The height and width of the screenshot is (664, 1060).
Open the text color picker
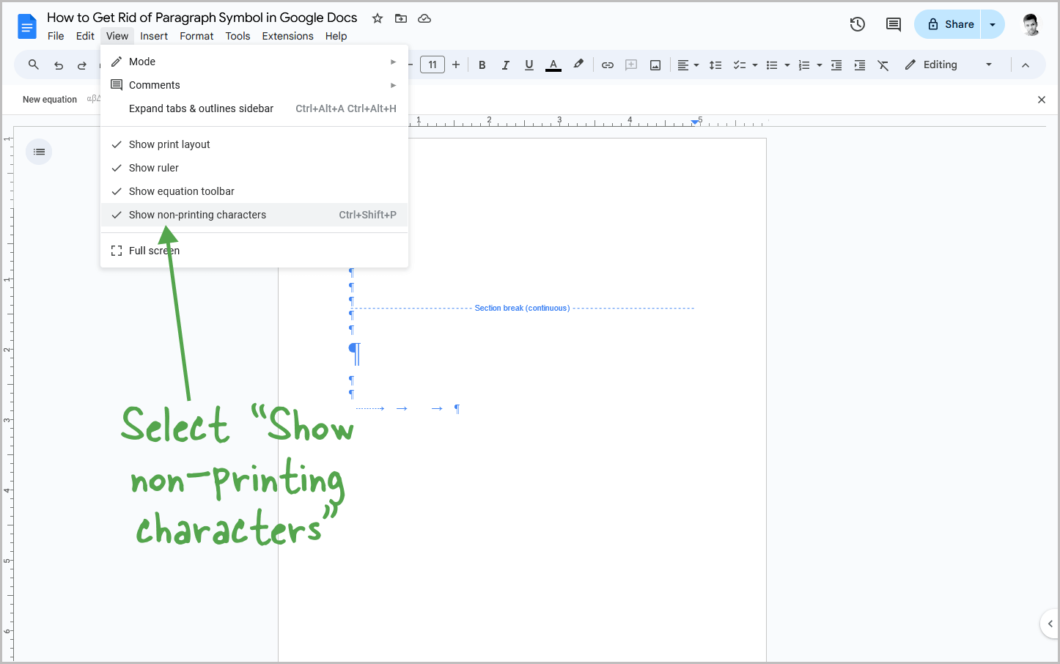pos(553,65)
